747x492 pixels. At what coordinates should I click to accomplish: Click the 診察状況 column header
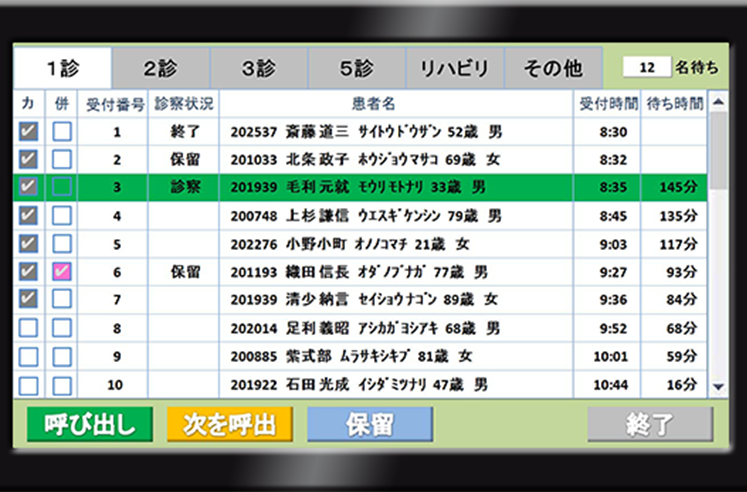click(184, 104)
